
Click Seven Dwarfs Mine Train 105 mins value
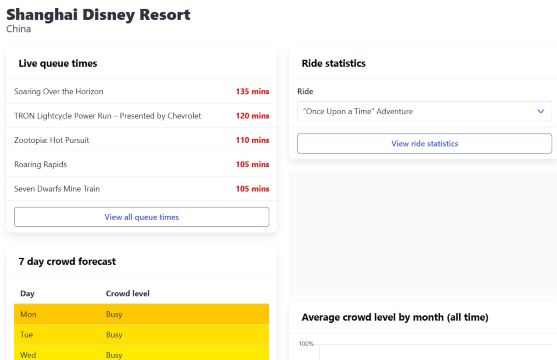pyautogui.click(x=252, y=189)
